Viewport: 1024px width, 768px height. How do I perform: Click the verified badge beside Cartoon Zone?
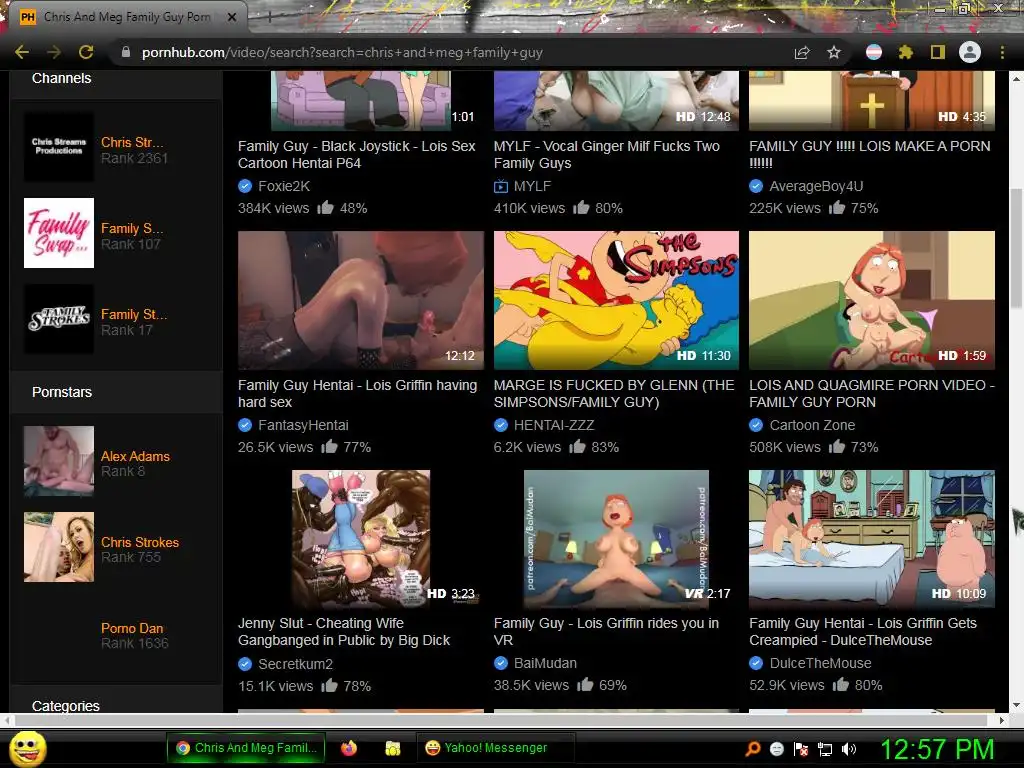coord(756,425)
